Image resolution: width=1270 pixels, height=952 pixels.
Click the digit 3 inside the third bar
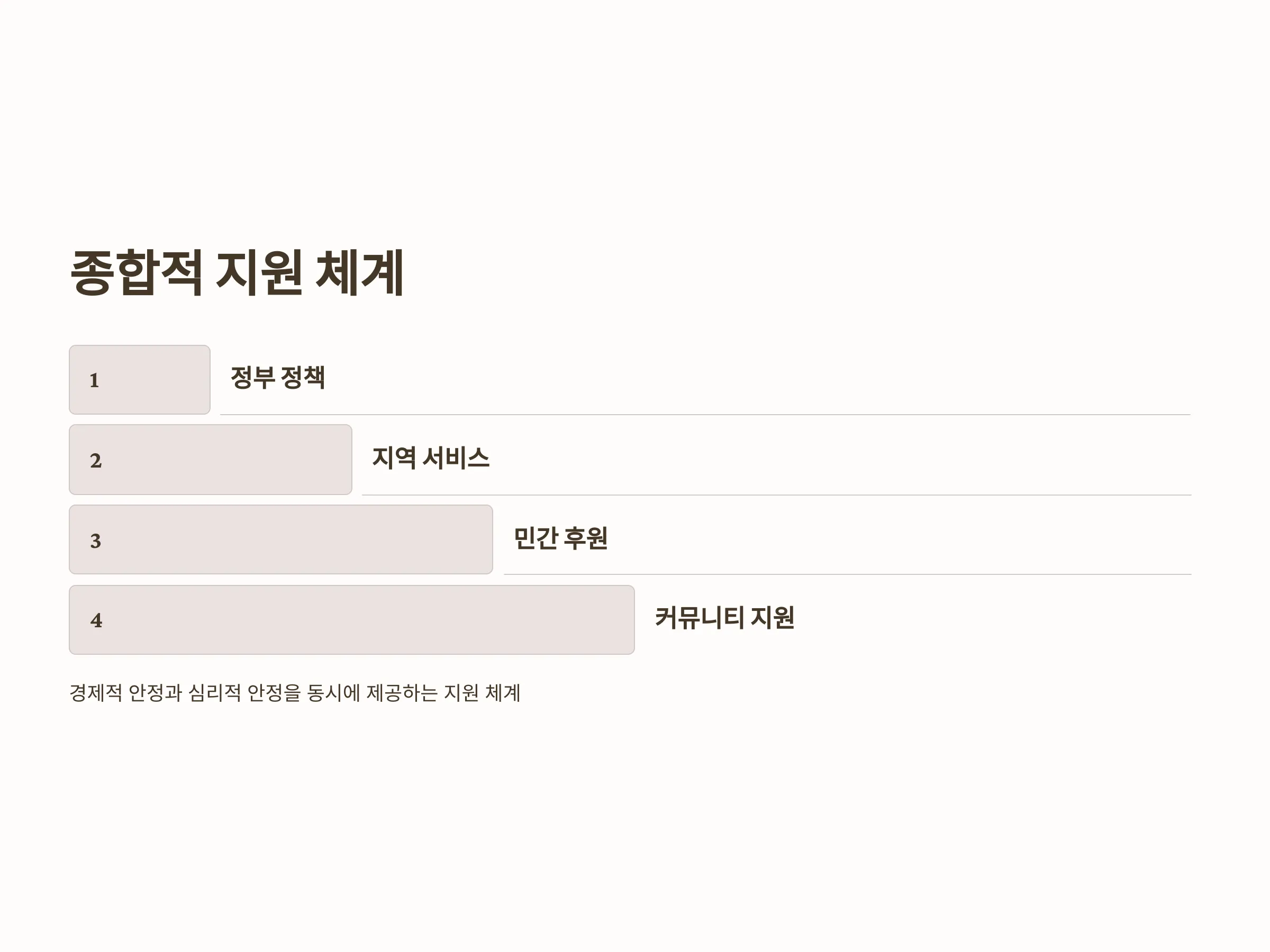point(96,541)
